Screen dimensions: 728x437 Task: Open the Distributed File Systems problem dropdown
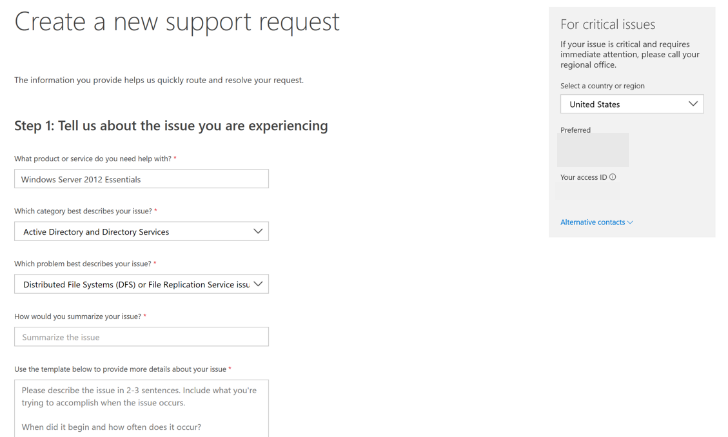pos(141,284)
